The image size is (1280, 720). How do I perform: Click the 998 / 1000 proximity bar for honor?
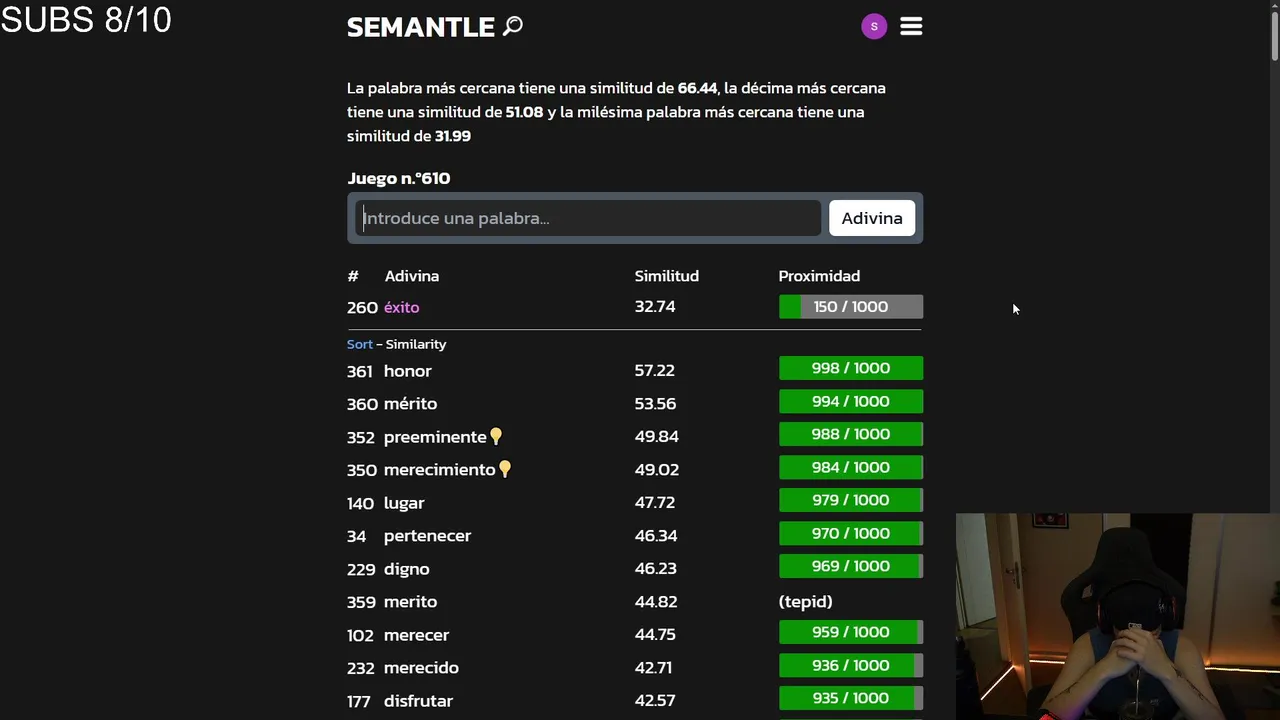pos(850,369)
